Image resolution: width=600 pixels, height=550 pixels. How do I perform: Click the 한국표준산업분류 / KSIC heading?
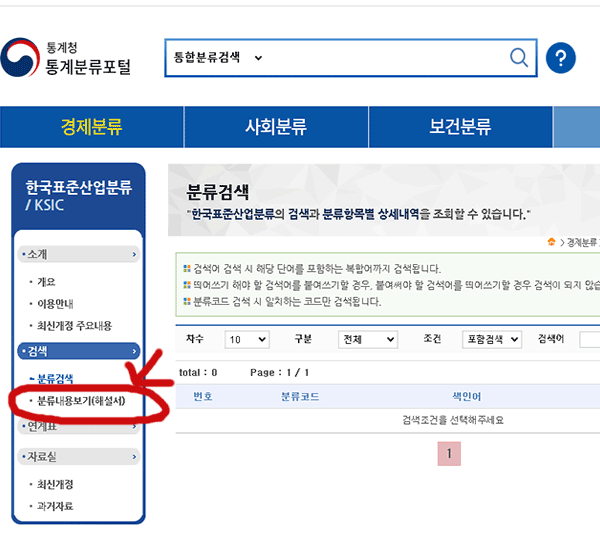78,195
